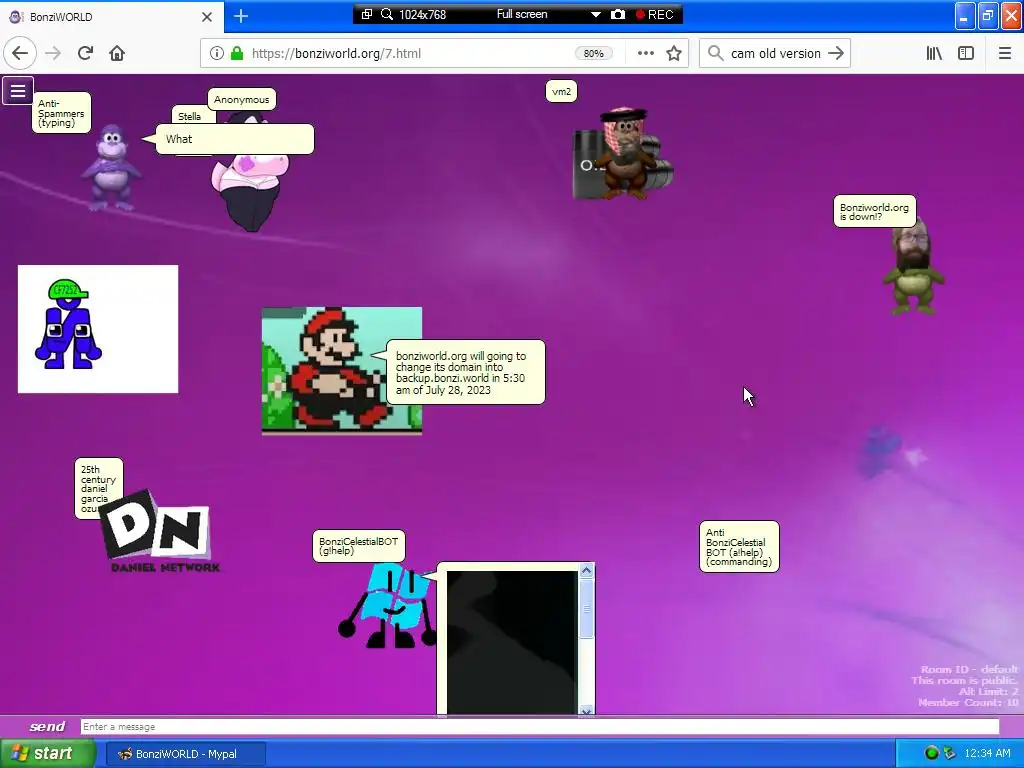Image resolution: width=1024 pixels, height=768 pixels.
Task: Submit search with the arrow in search box
Action: [836, 54]
